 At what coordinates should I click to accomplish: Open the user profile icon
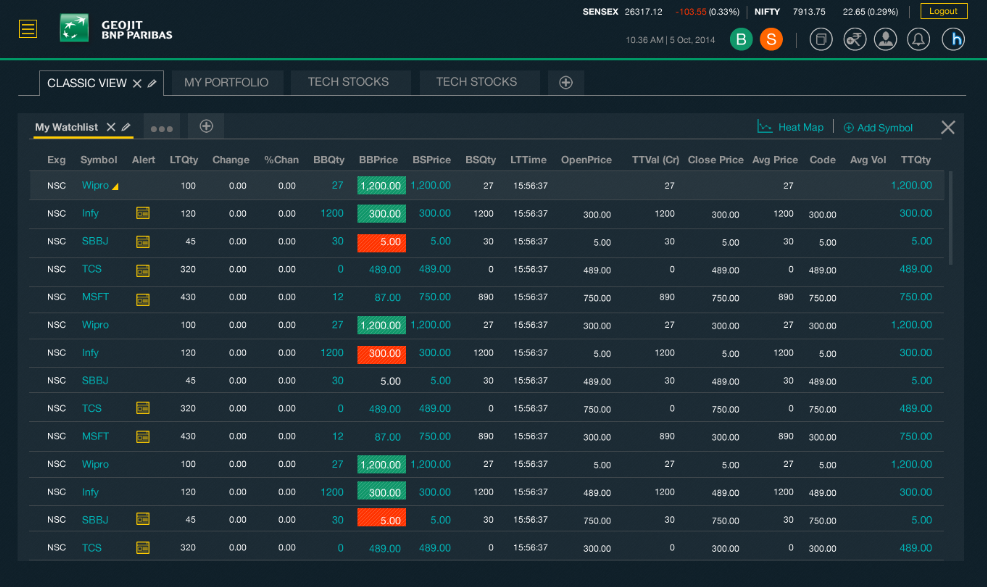pos(885,39)
